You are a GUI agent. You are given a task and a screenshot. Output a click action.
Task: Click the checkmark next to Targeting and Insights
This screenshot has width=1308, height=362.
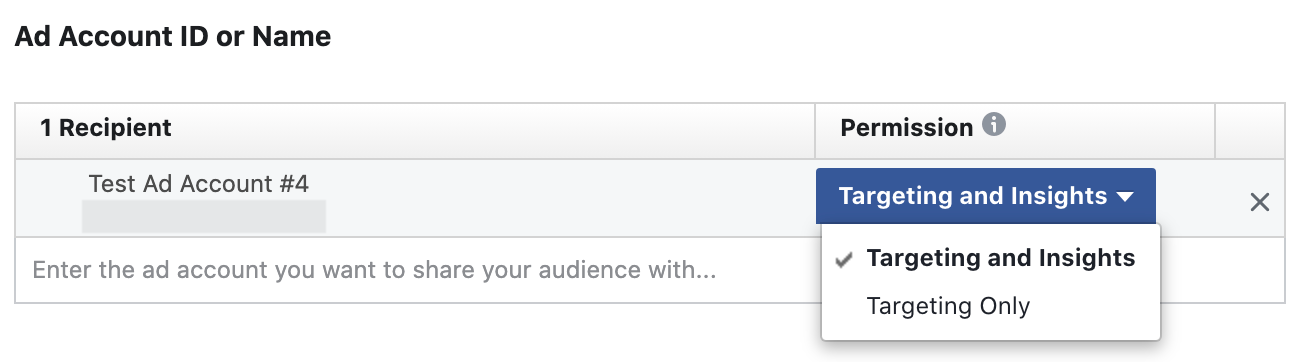(x=845, y=259)
